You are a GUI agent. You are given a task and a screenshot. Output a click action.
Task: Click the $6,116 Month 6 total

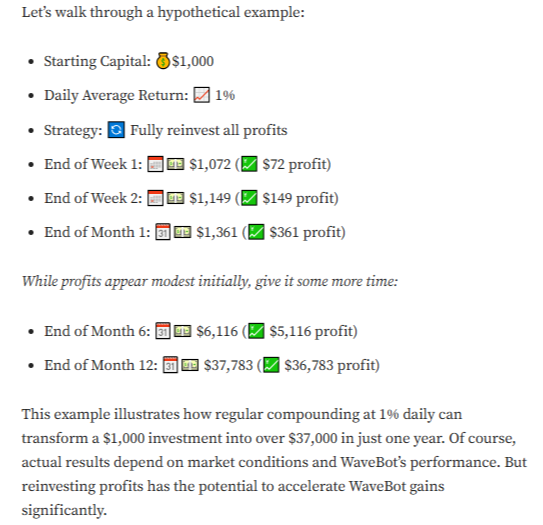click(x=217, y=331)
